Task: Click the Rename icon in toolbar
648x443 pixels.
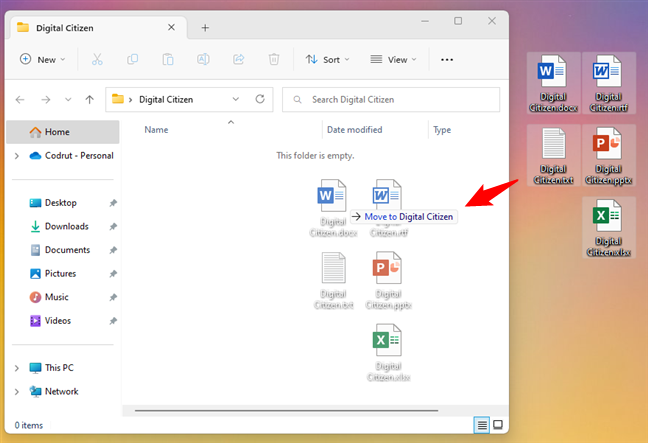Action: [x=203, y=60]
